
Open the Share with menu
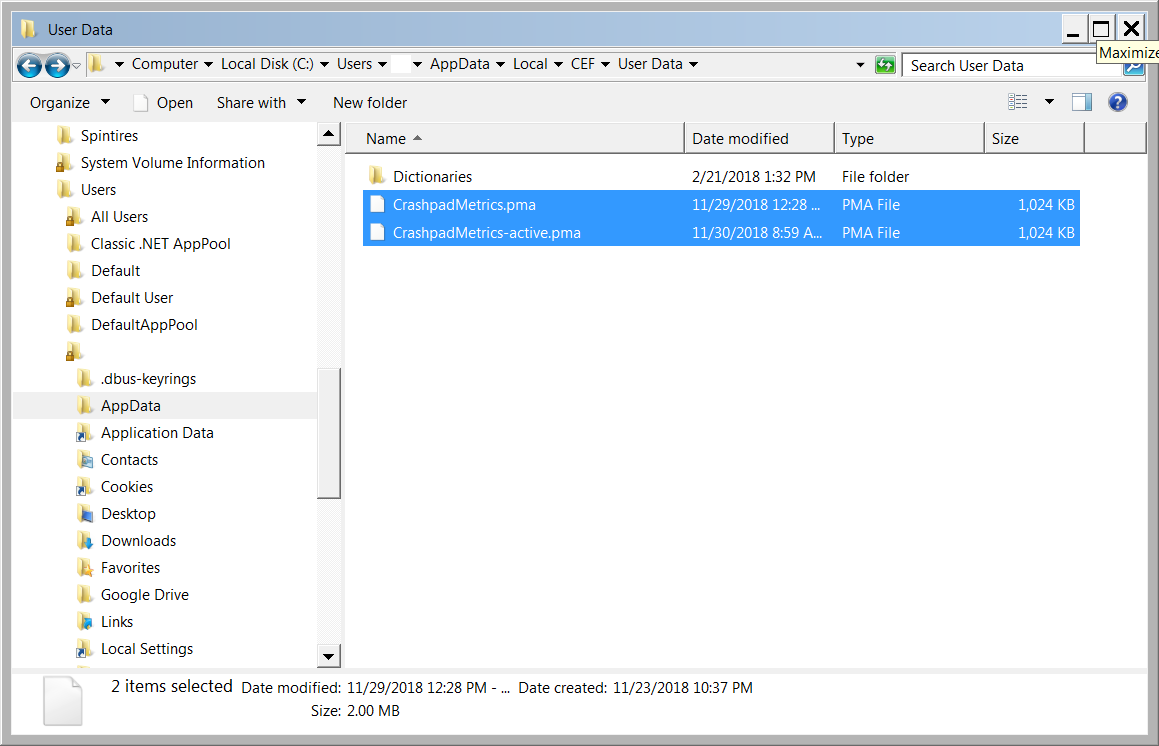click(261, 103)
